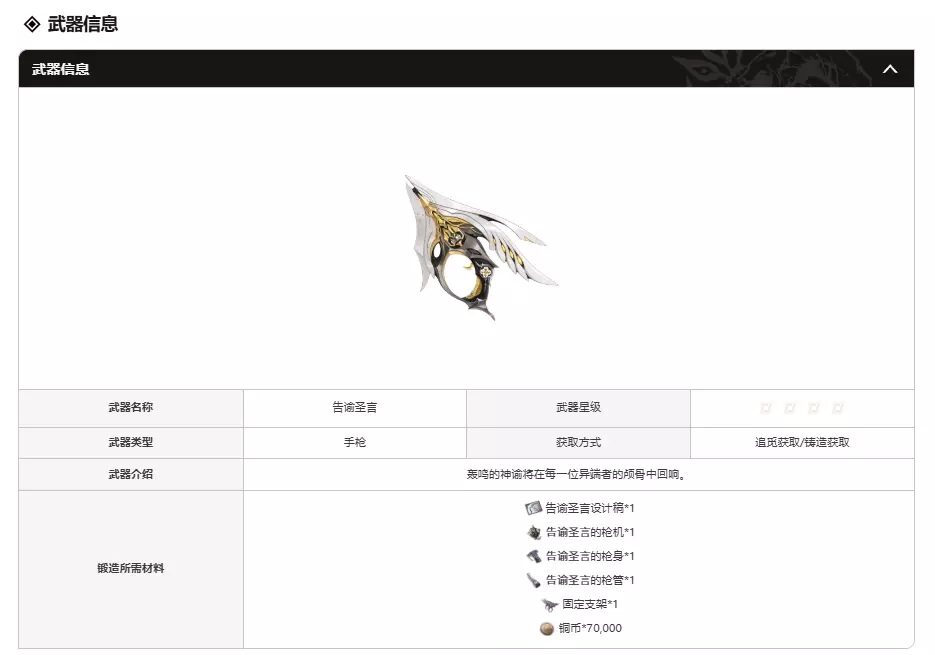Click the 告谕圣言的枪身 material icon
This screenshot has width=935, height=655.
[534, 556]
